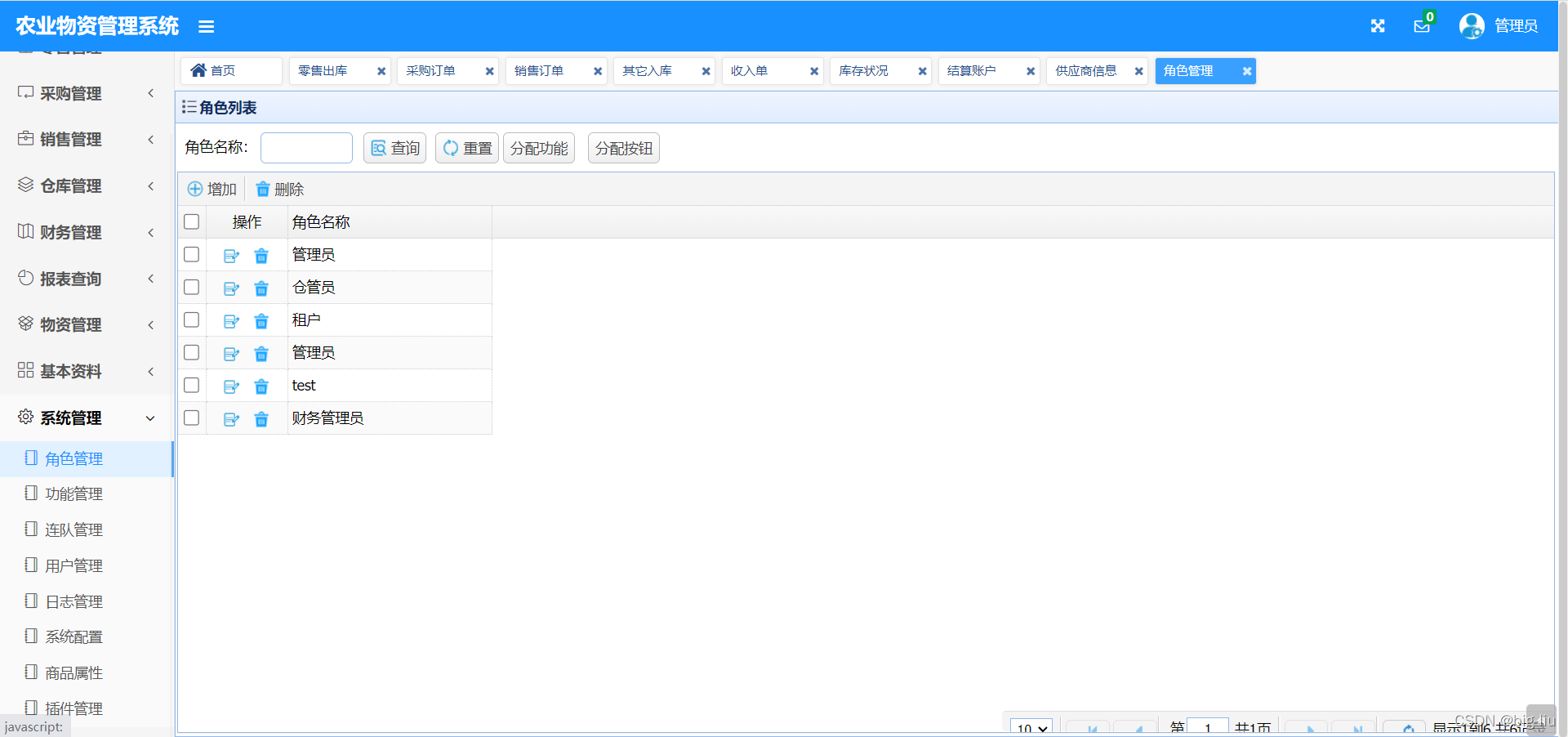Tick the checkbox of the second 管理员 row
The image size is (1568, 737).
pos(192,352)
